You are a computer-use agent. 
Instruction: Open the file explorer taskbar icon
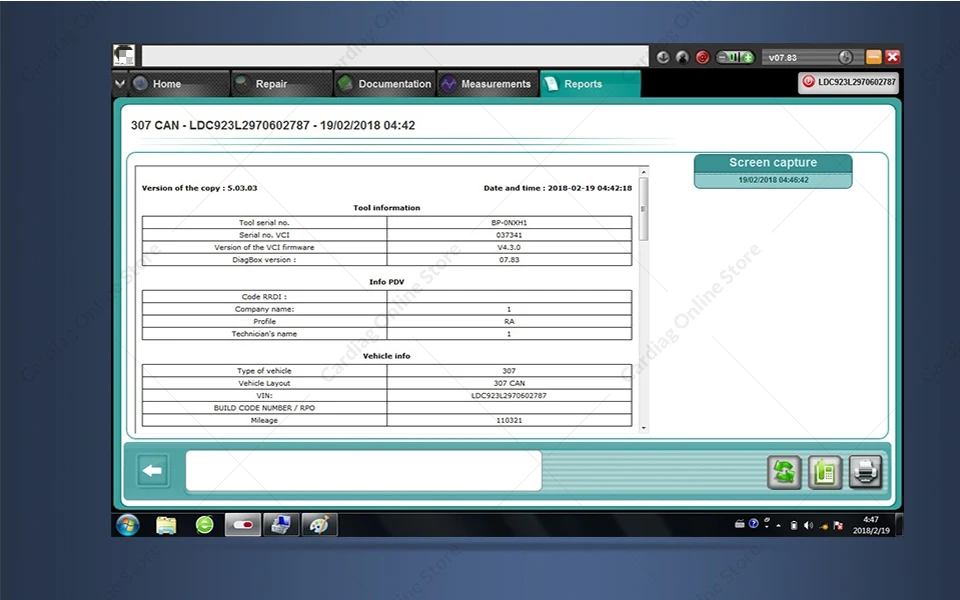point(166,525)
